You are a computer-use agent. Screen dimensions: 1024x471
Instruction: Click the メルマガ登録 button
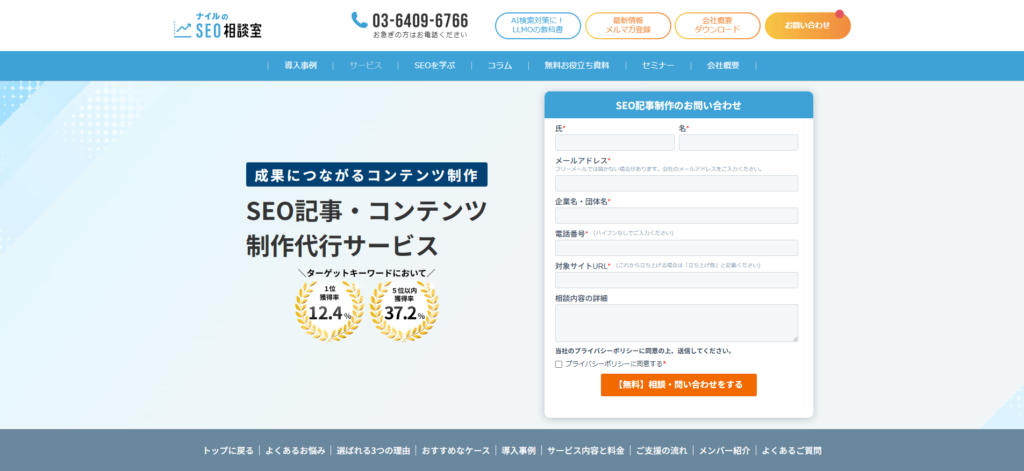point(628,25)
